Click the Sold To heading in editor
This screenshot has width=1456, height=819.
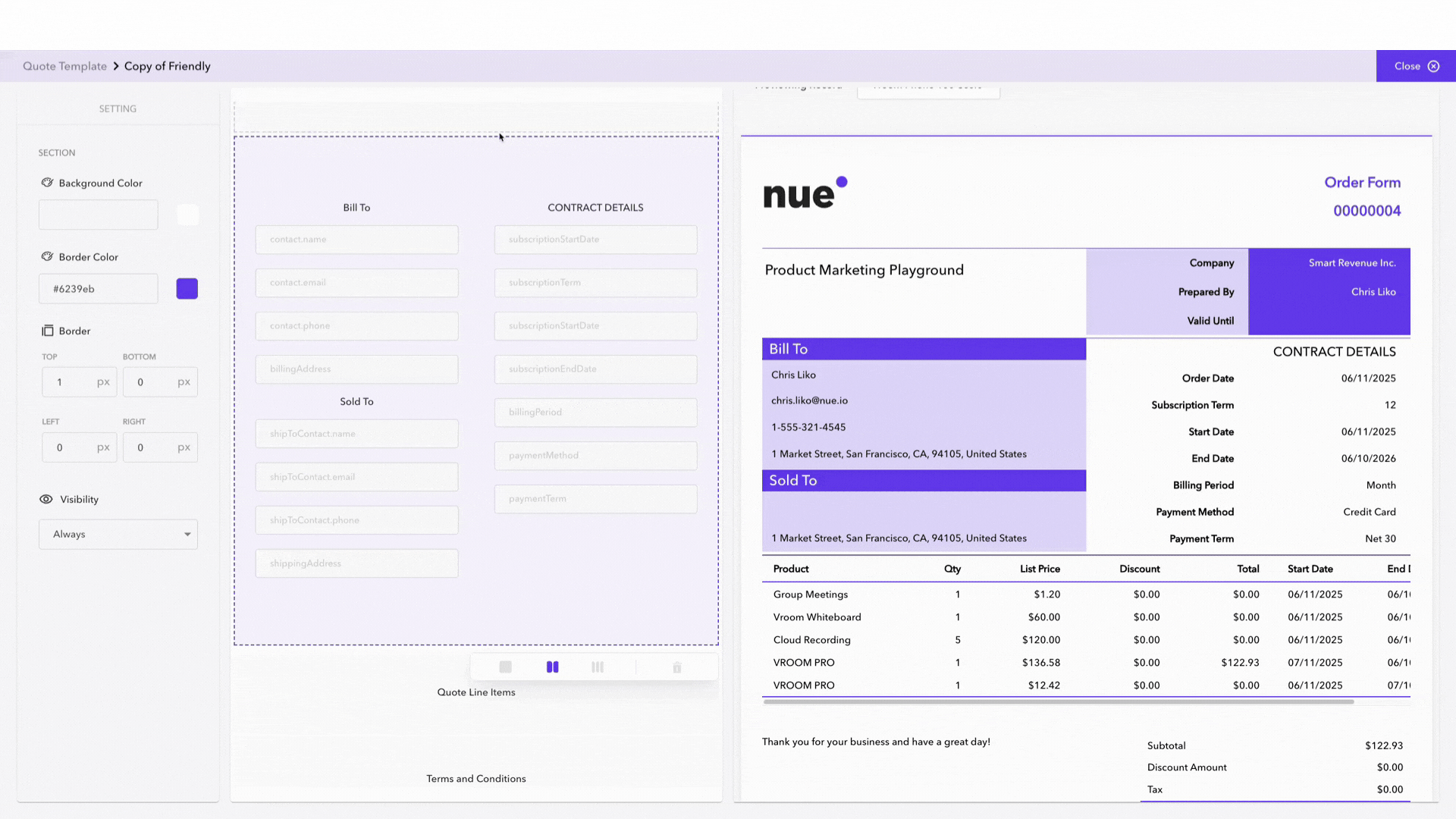coord(356,402)
